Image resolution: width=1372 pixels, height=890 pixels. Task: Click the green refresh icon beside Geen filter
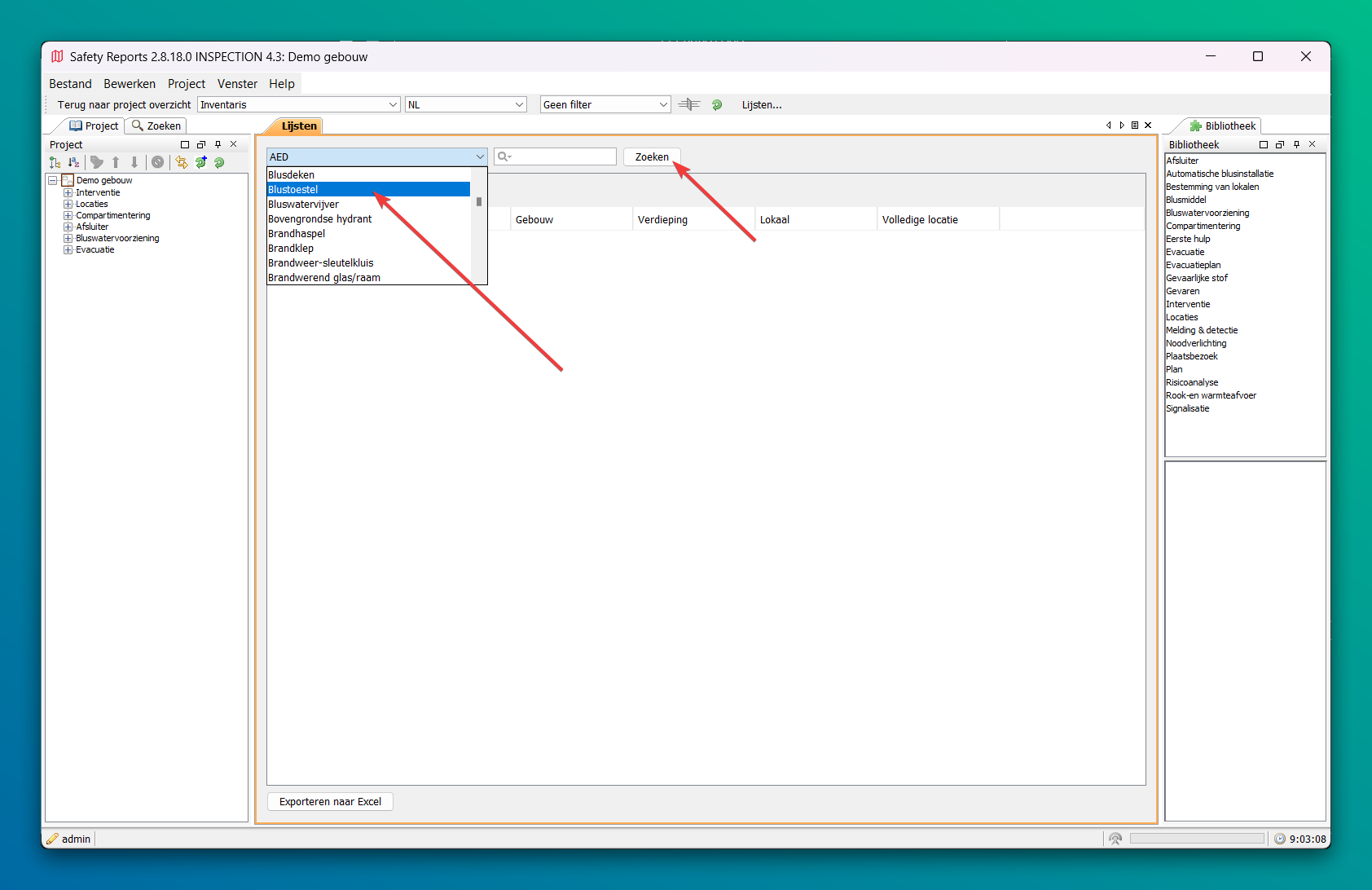pos(717,104)
